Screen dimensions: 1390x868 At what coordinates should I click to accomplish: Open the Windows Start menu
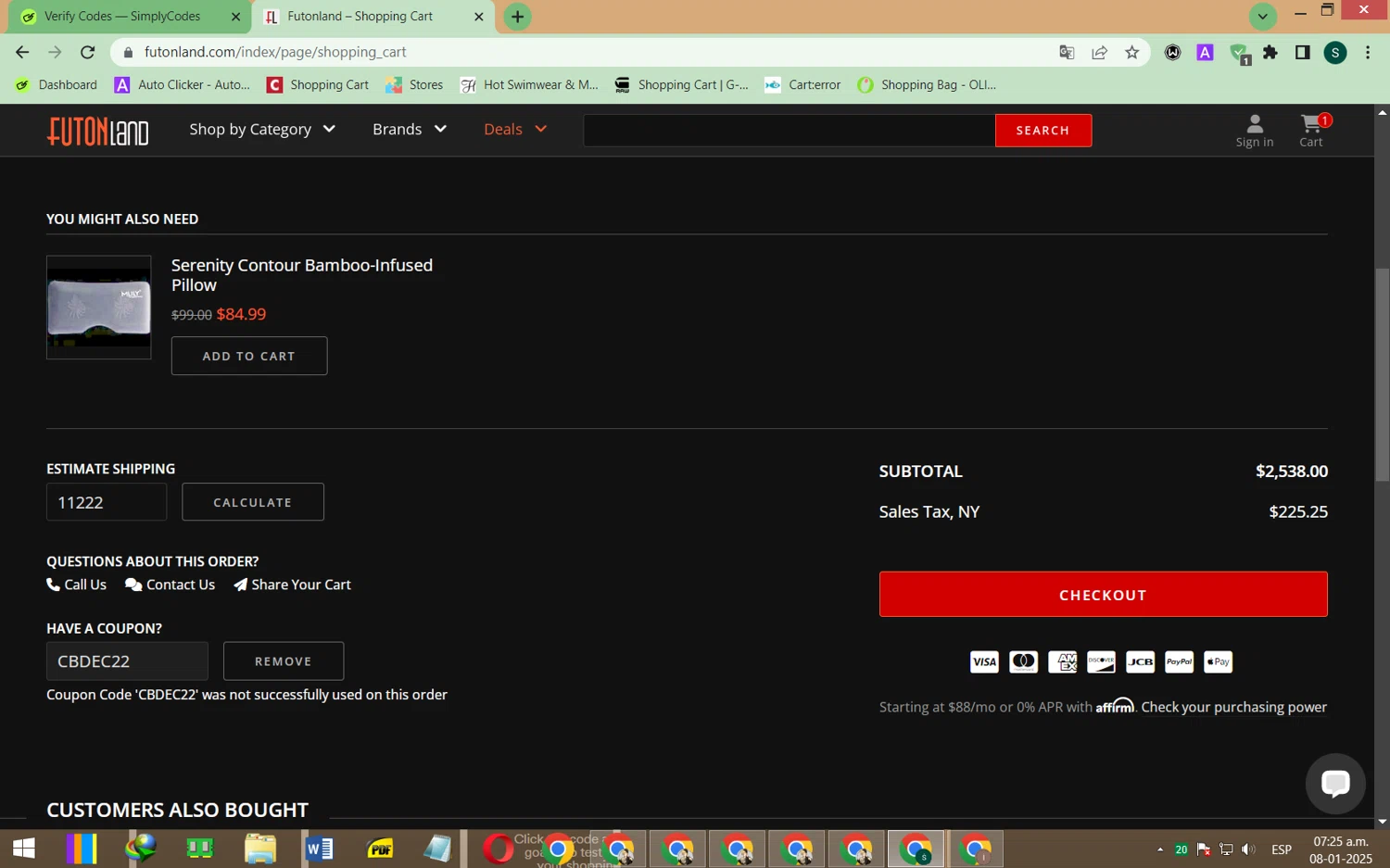click(x=23, y=849)
